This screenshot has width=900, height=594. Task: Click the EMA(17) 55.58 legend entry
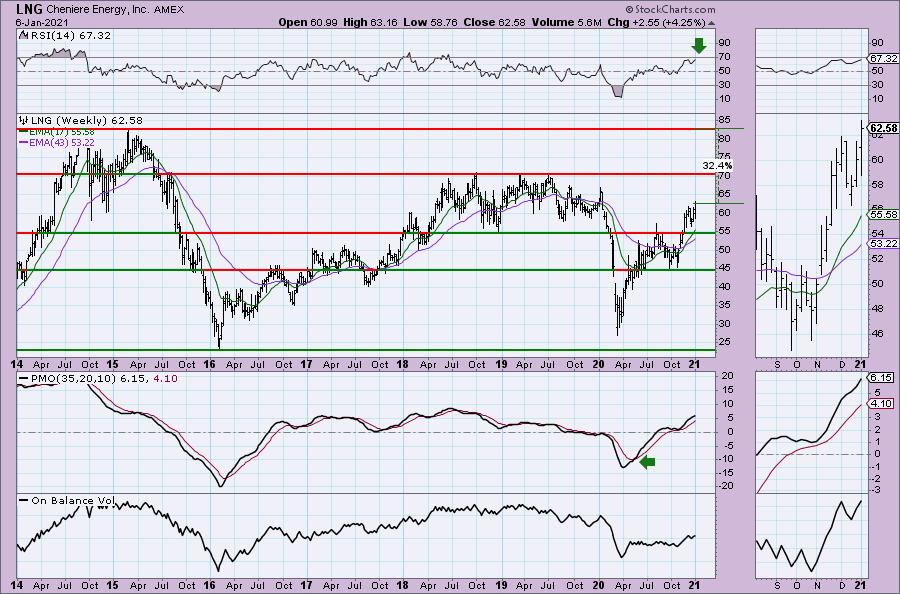click(62, 133)
